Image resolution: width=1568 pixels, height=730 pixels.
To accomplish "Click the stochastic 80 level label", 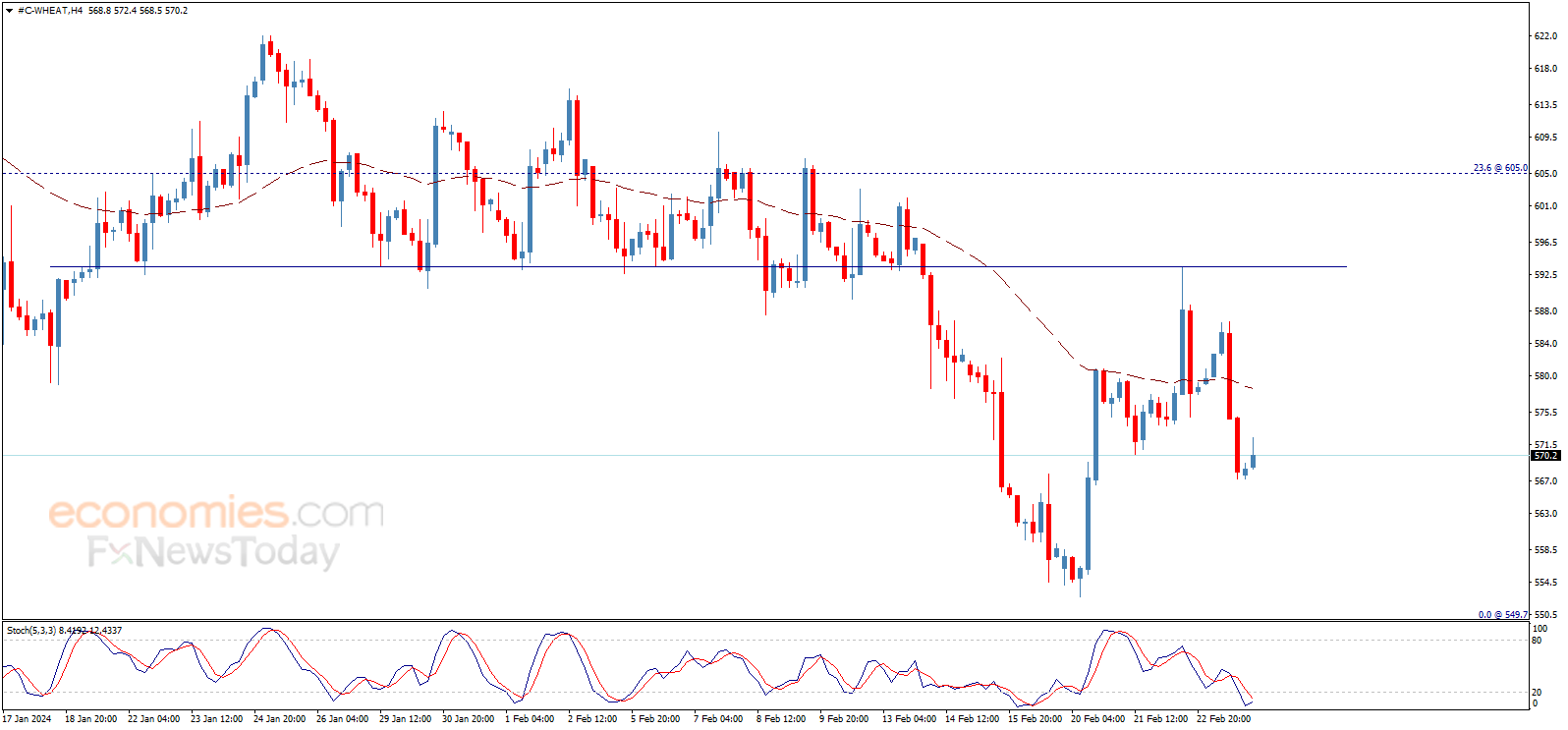I will click(x=1538, y=641).
